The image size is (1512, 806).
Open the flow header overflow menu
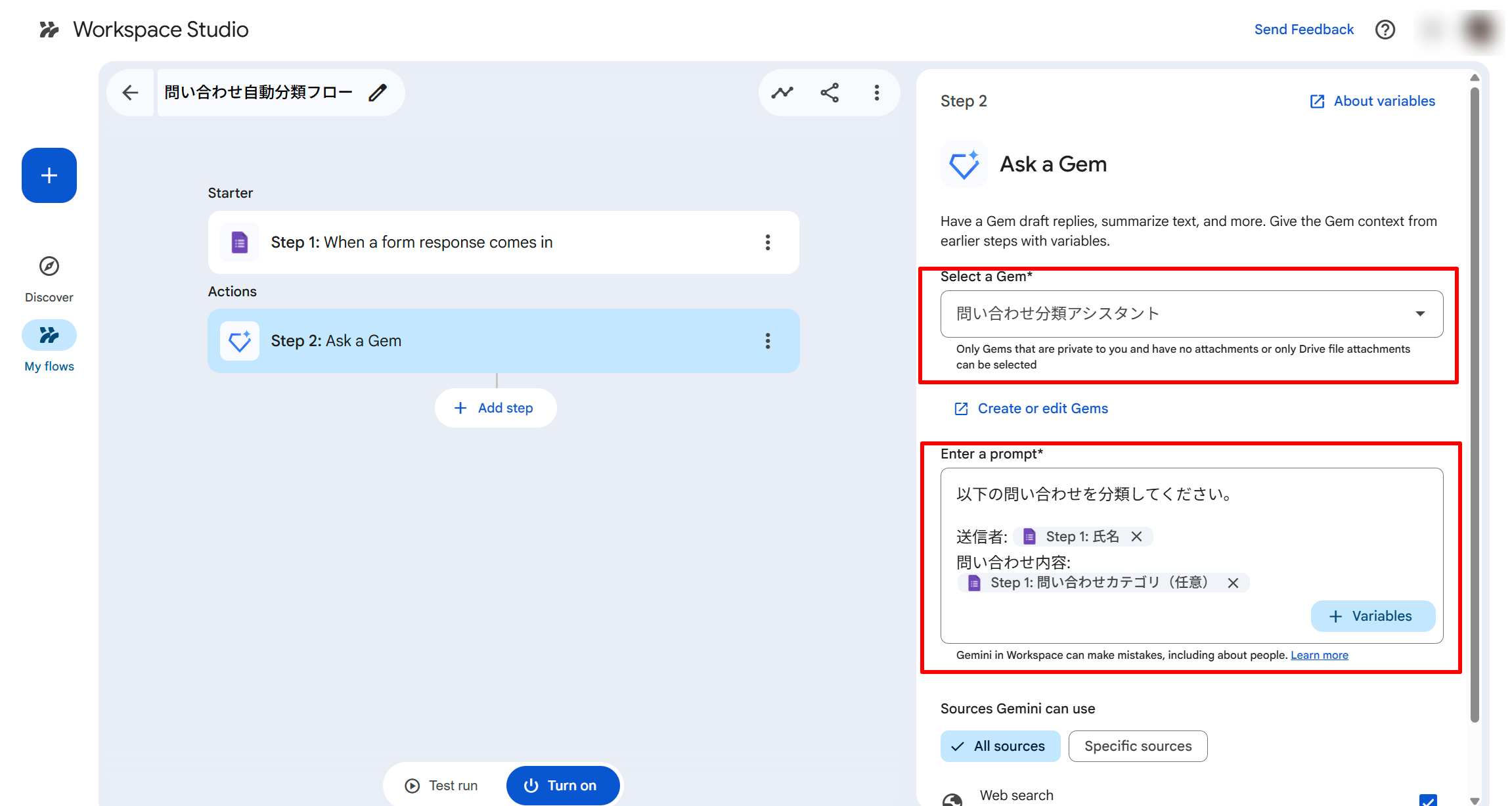(x=876, y=93)
